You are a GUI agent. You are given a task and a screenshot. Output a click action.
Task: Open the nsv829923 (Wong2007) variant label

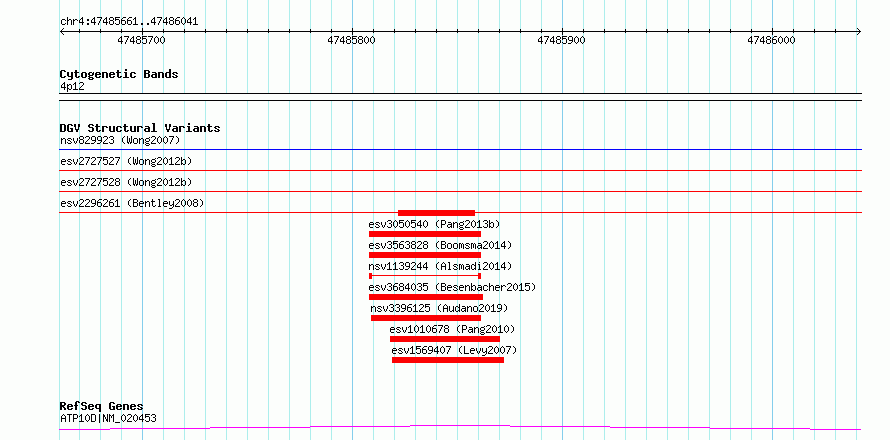tap(120, 140)
